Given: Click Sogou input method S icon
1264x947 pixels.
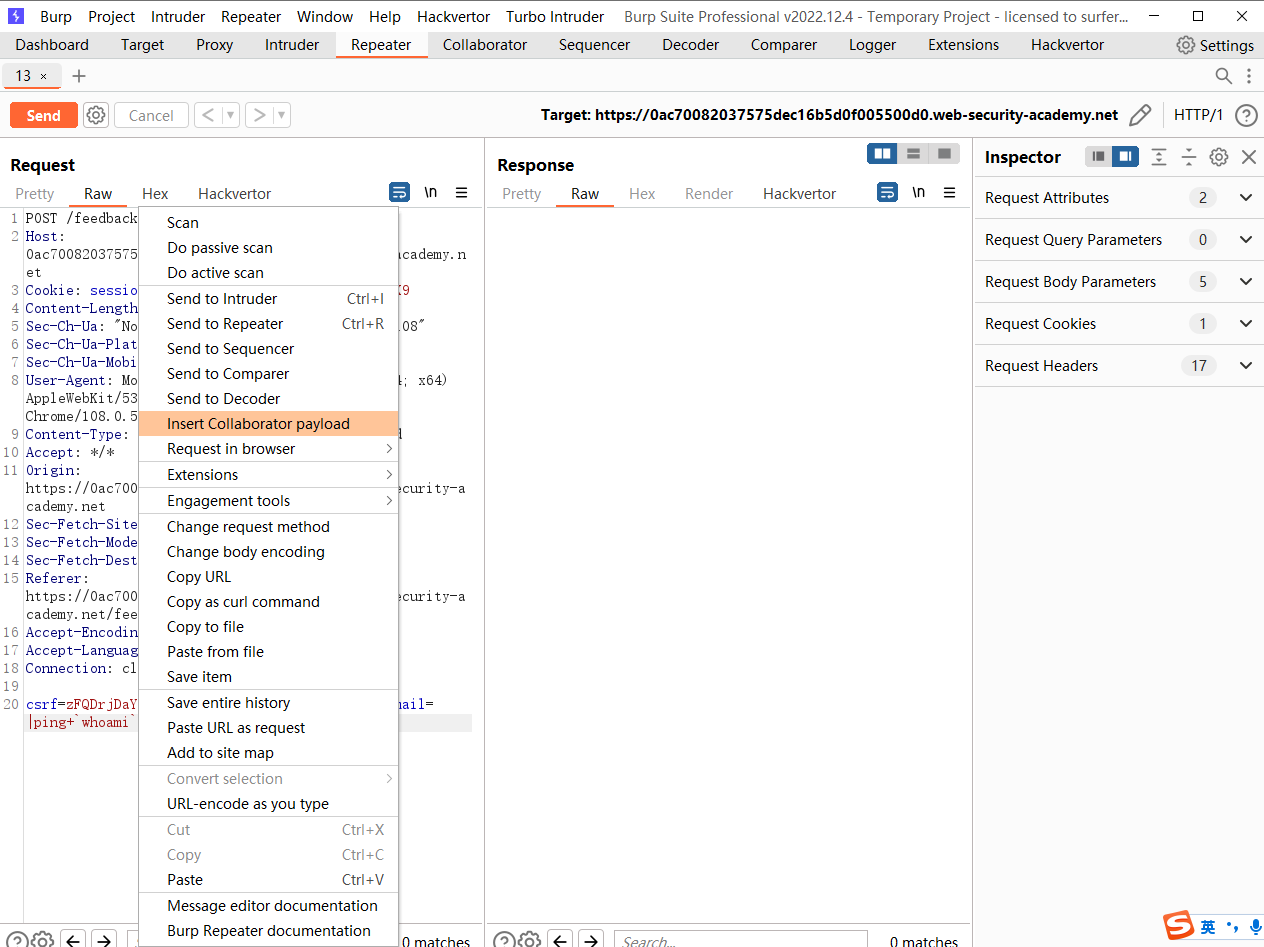Looking at the screenshot, I should coord(1179,926).
